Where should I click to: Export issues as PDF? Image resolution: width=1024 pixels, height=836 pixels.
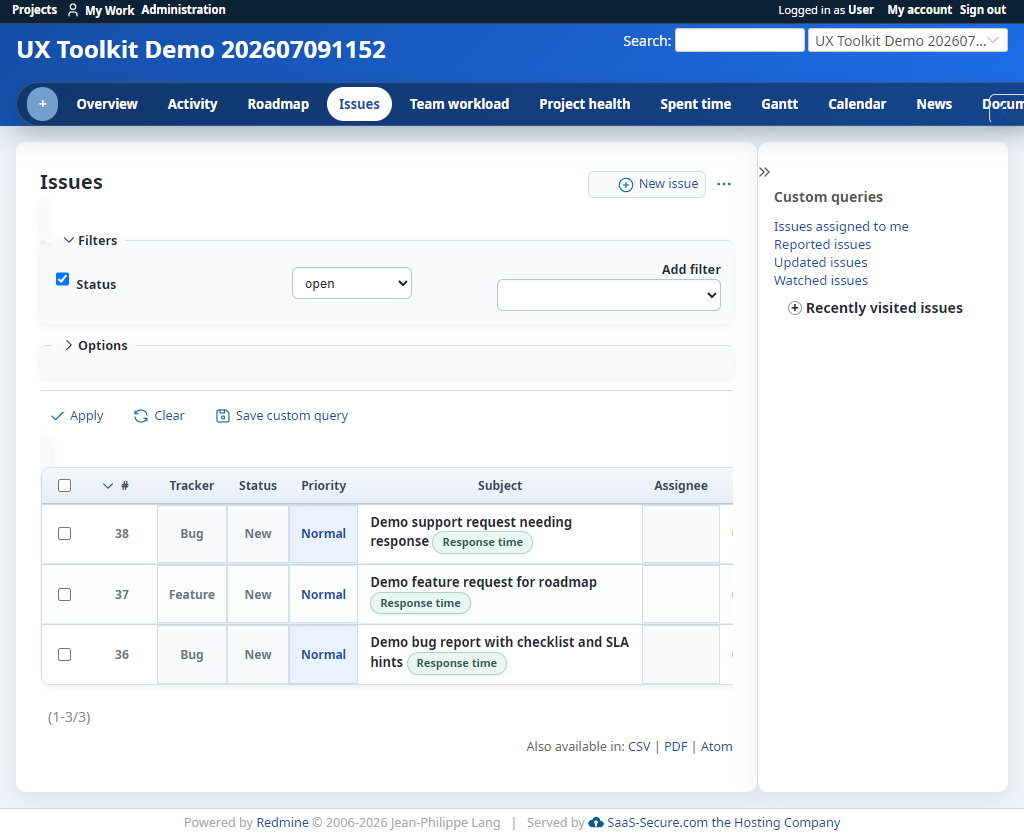point(676,747)
